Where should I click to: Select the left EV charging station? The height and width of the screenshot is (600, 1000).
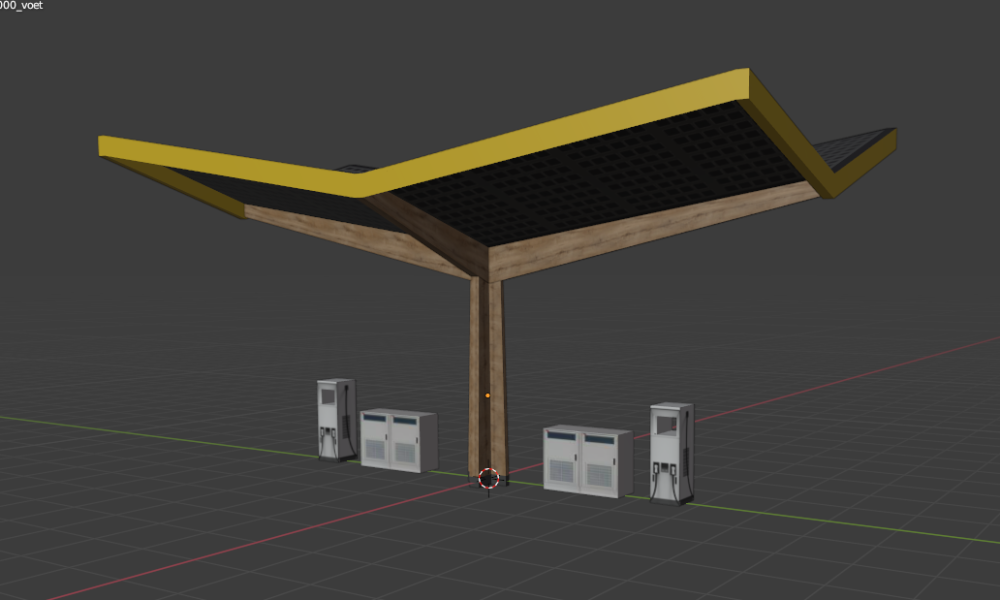tap(335, 420)
